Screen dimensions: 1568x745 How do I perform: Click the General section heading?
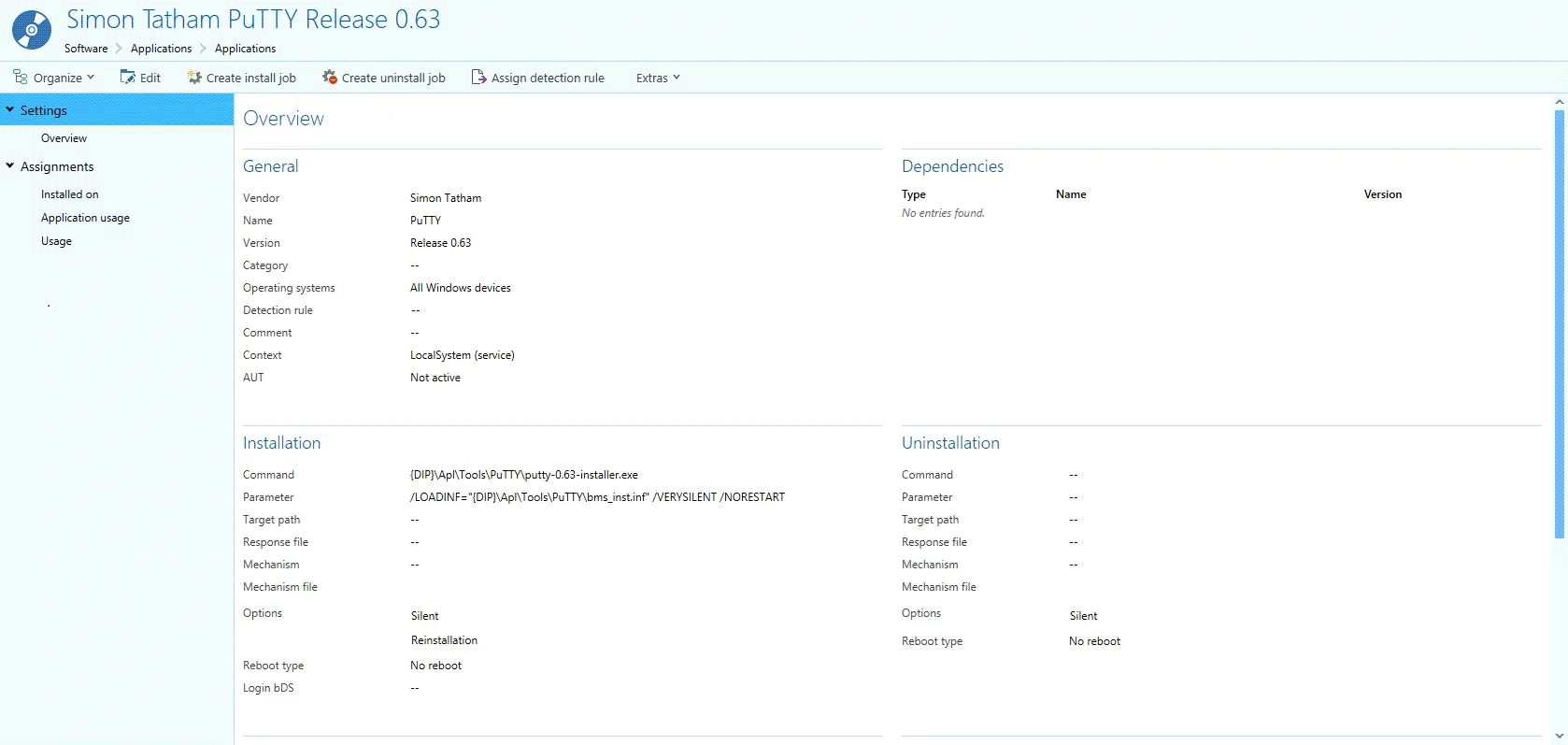click(x=271, y=166)
